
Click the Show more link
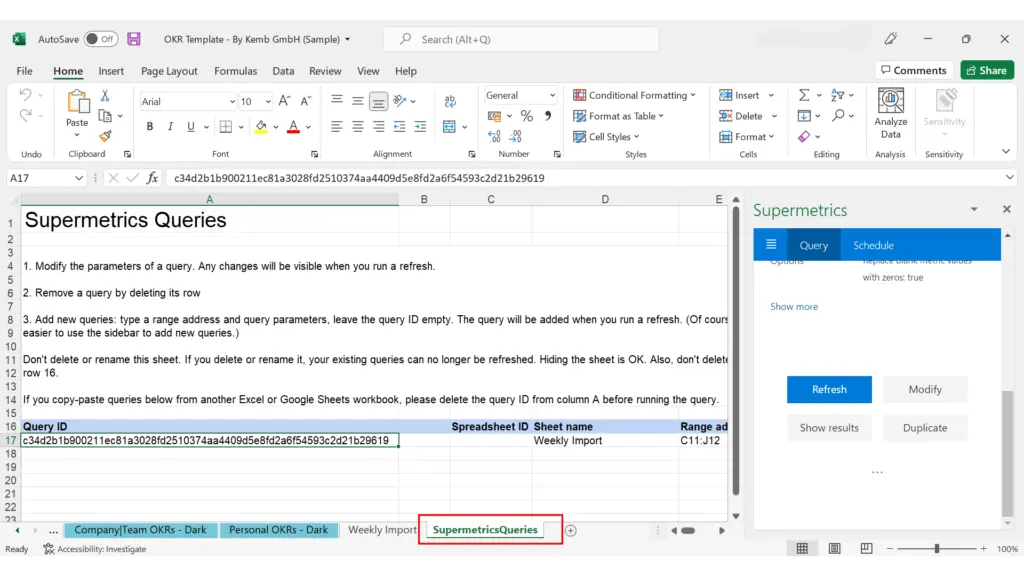click(793, 306)
